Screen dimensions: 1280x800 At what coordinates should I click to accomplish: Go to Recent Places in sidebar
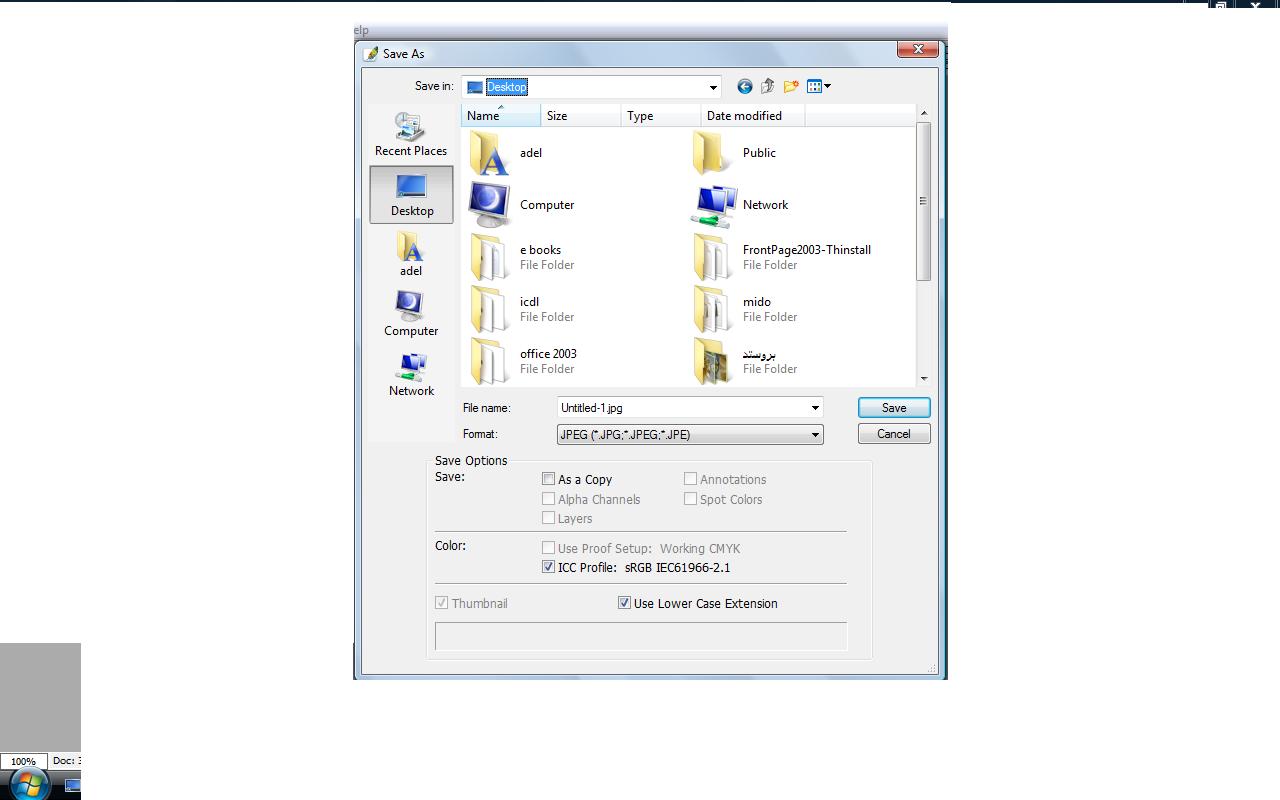(410, 134)
